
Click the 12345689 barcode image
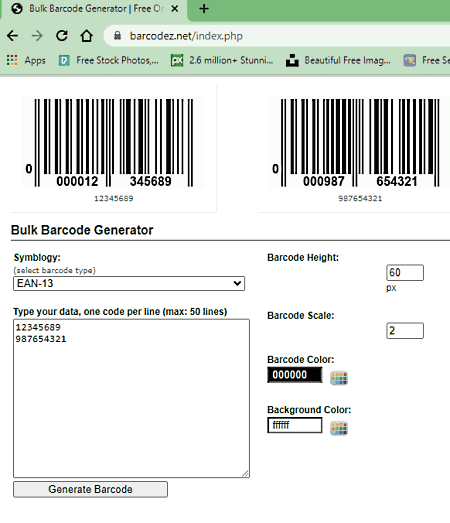[113, 142]
